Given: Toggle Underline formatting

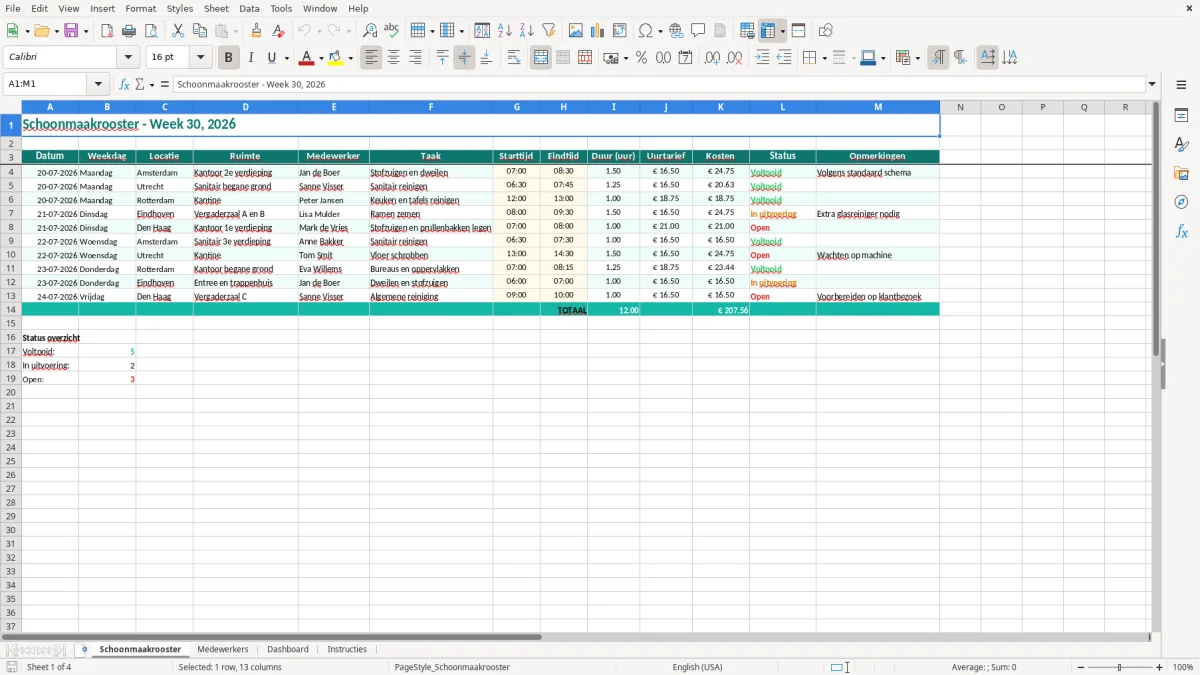Looking at the screenshot, I should pos(272,58).
